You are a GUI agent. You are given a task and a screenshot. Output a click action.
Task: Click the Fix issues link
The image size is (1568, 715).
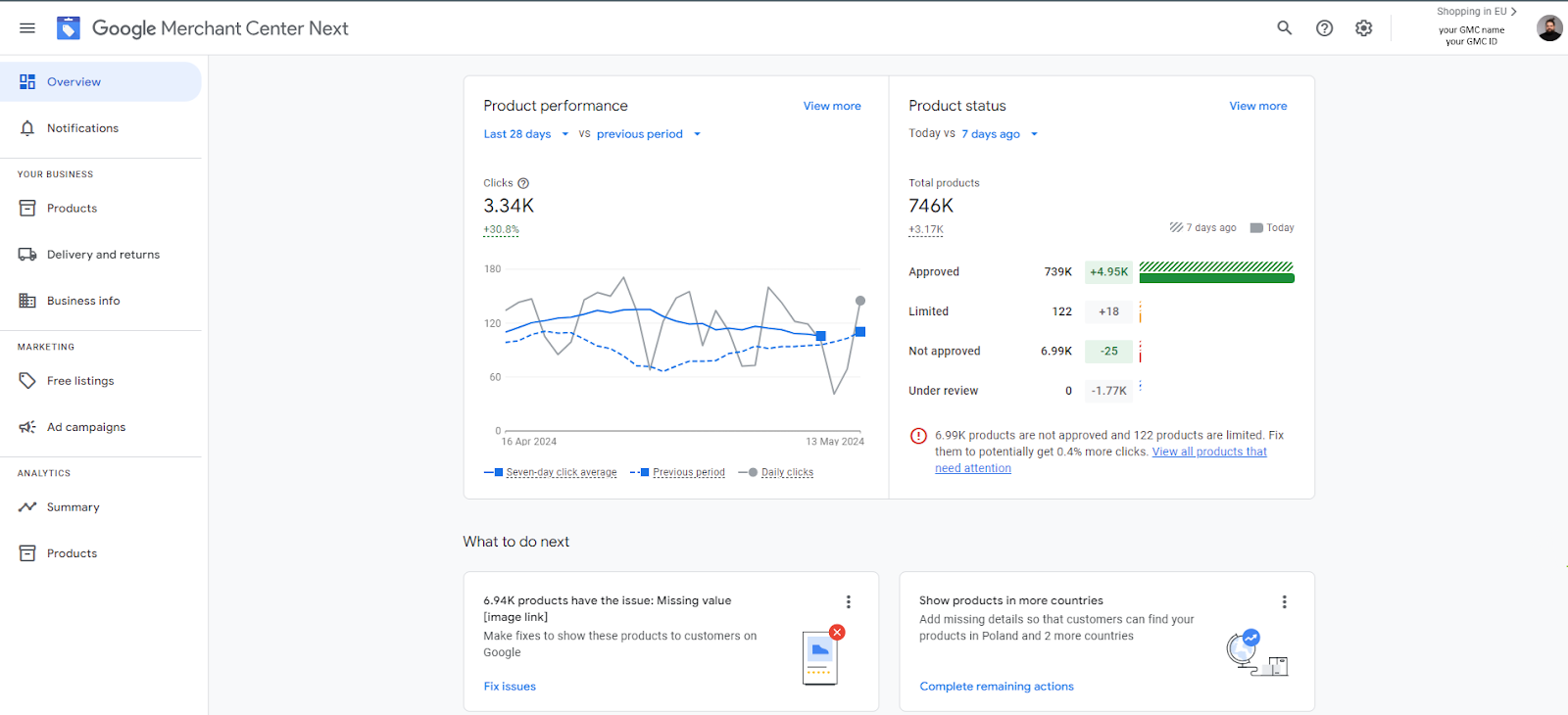pos(510,687)
